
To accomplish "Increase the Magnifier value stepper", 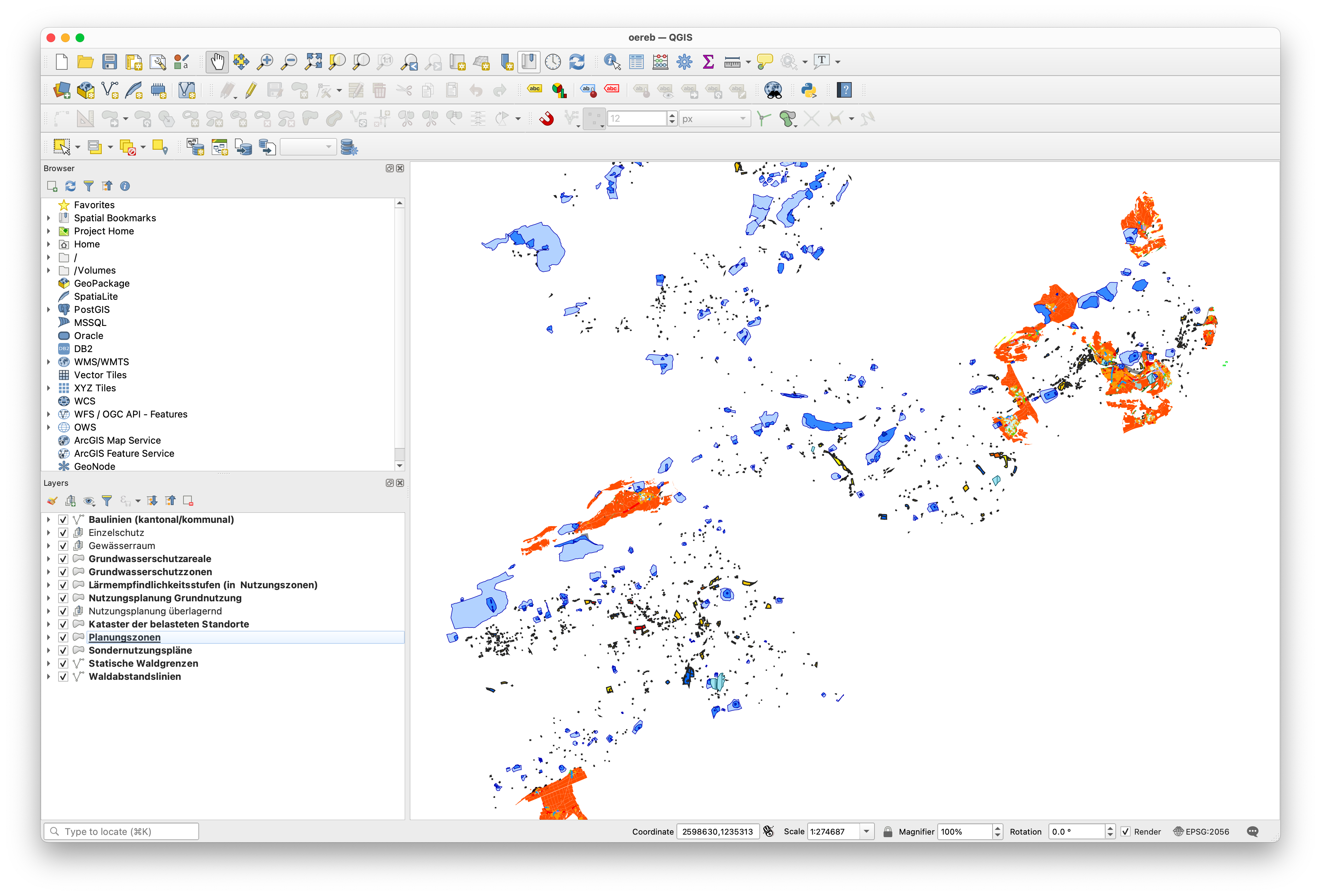I will click(997, 828).
